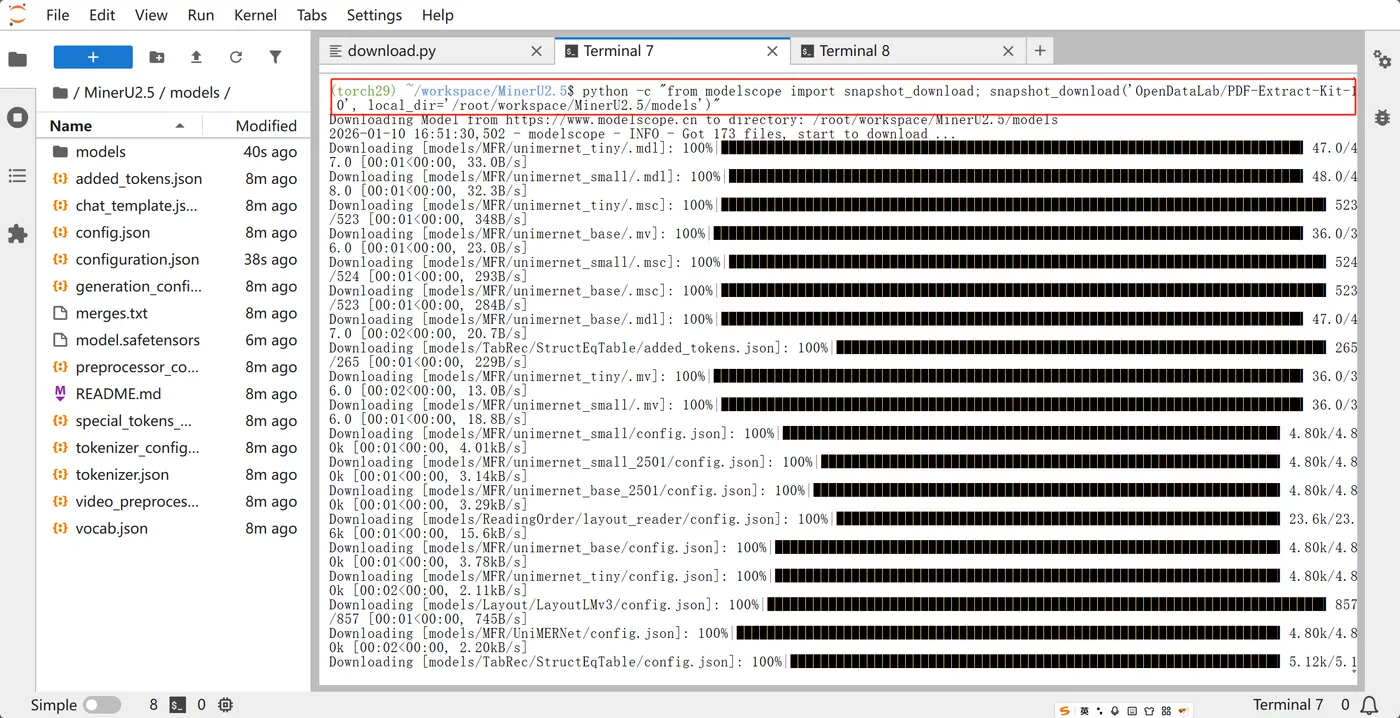Select the preprocessor_config file

[x=173, y=368]
